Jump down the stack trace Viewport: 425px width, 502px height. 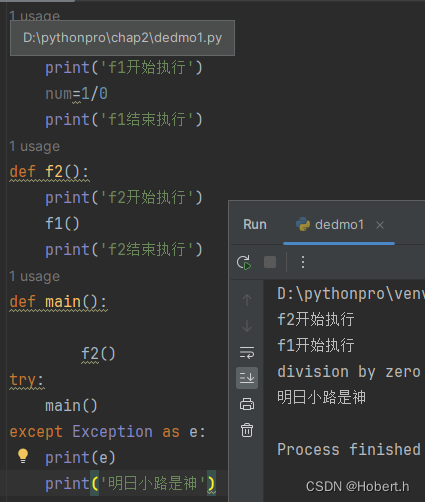(247, 326)
